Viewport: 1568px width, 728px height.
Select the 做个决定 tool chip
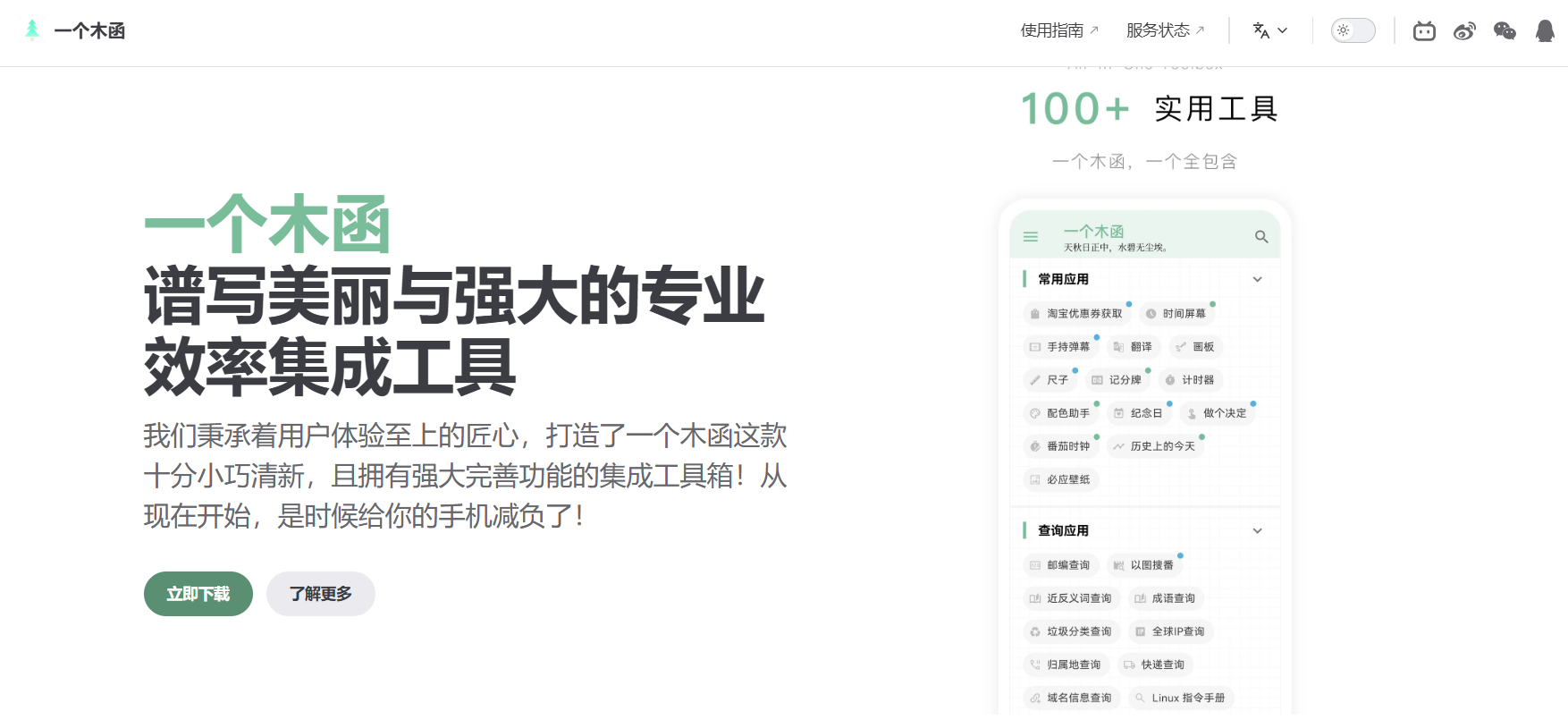1217,413
